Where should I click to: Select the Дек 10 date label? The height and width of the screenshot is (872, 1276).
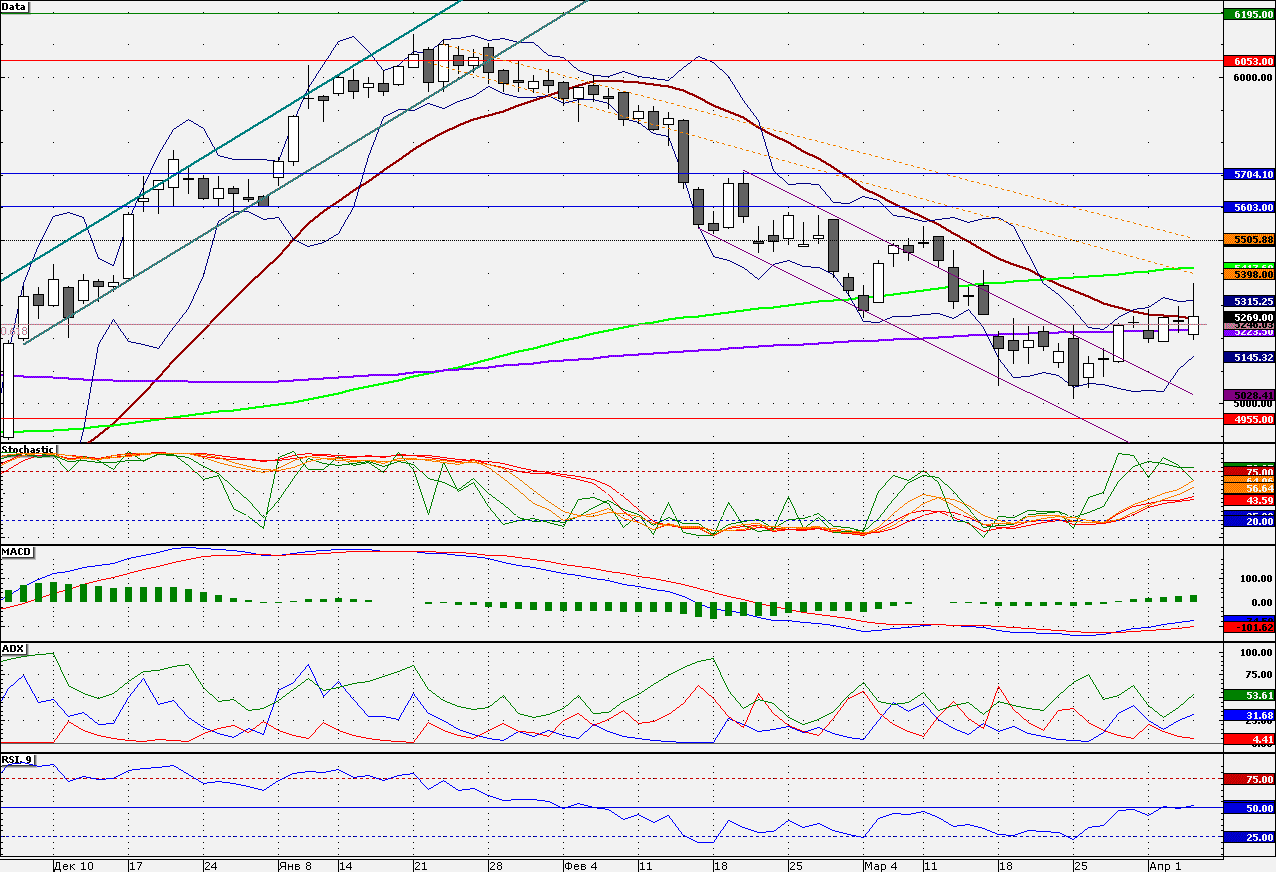(74, 865)
